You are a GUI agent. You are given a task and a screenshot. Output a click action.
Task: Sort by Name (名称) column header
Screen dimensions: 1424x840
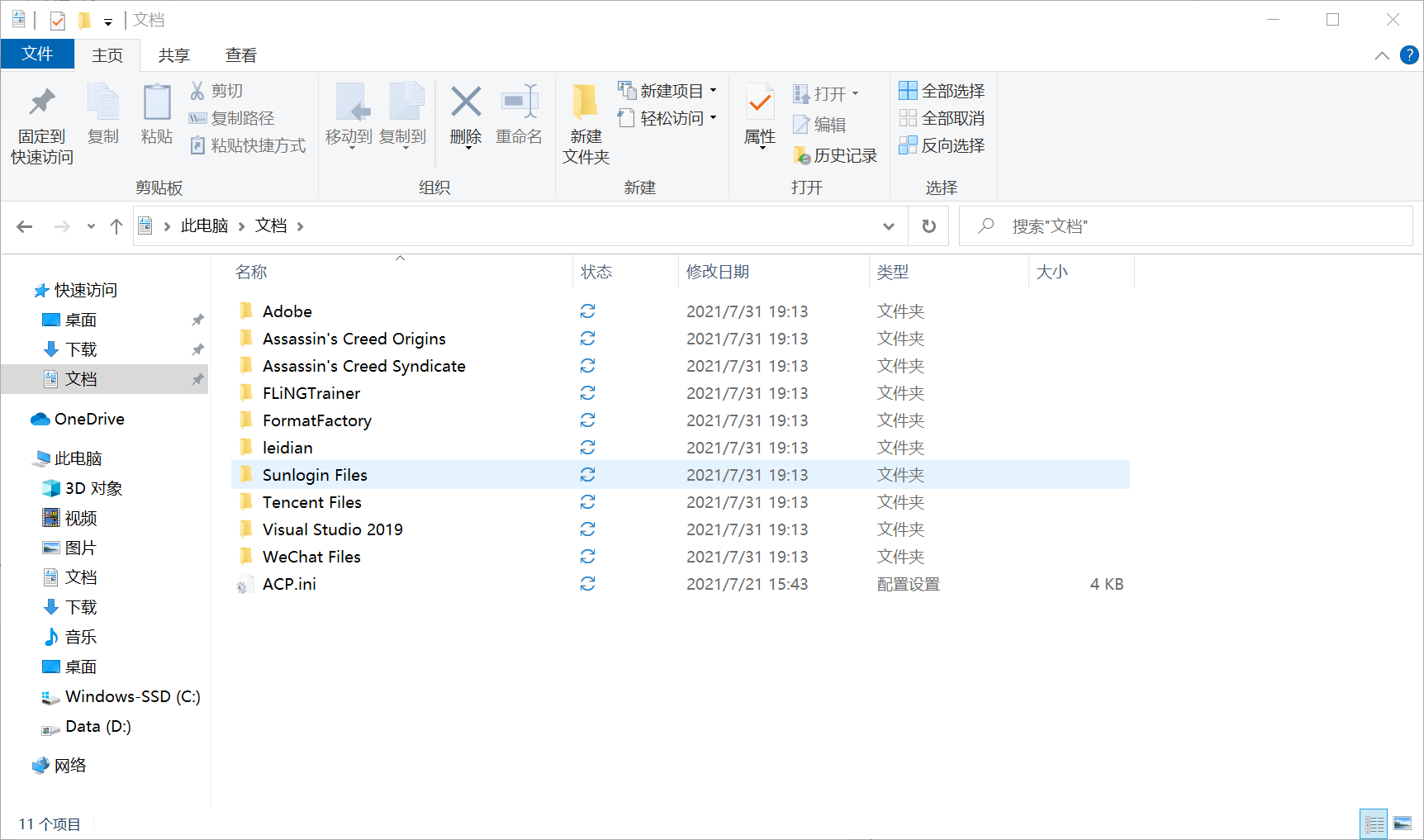251,272
